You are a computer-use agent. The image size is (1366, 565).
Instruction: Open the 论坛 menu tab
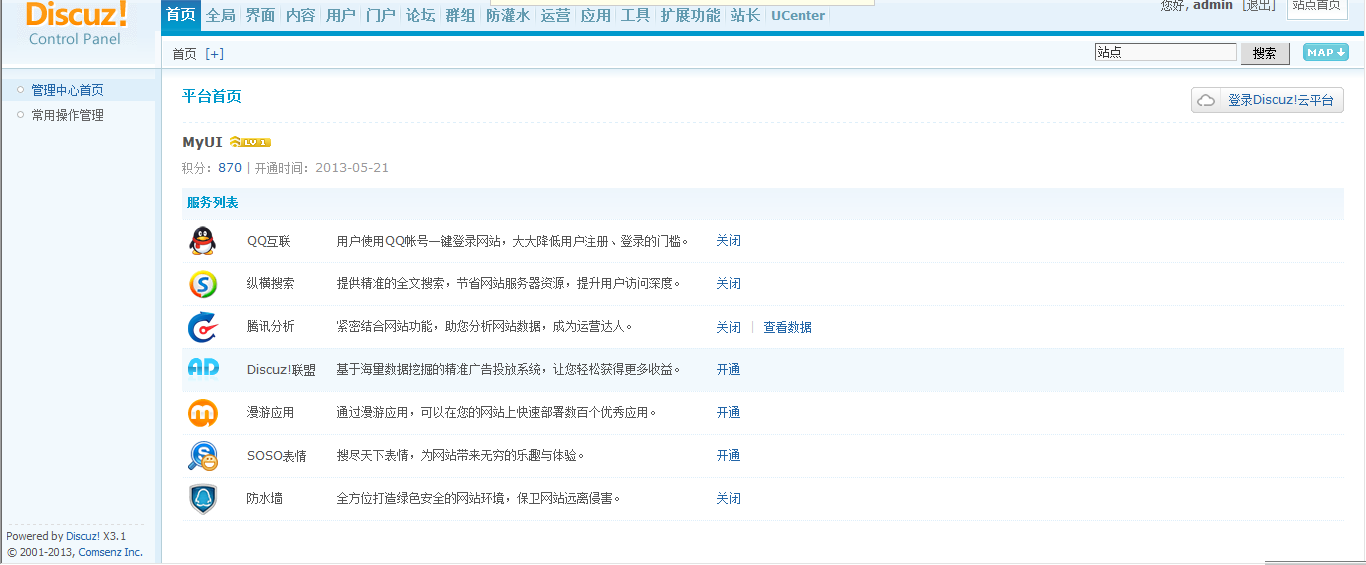pyautogui.click(x=420, y=15)
